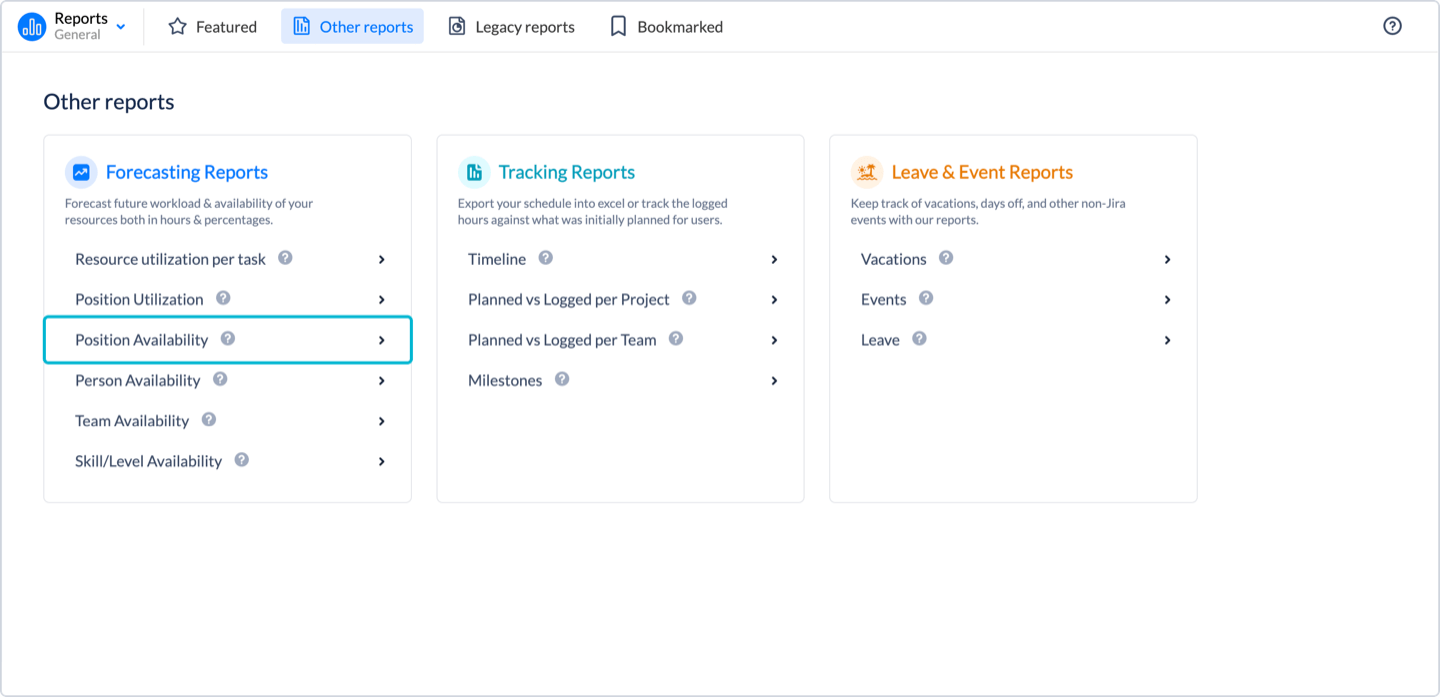Click help icon beside Resource utilization per task
1440x697 pixels.
pos(285,258)
